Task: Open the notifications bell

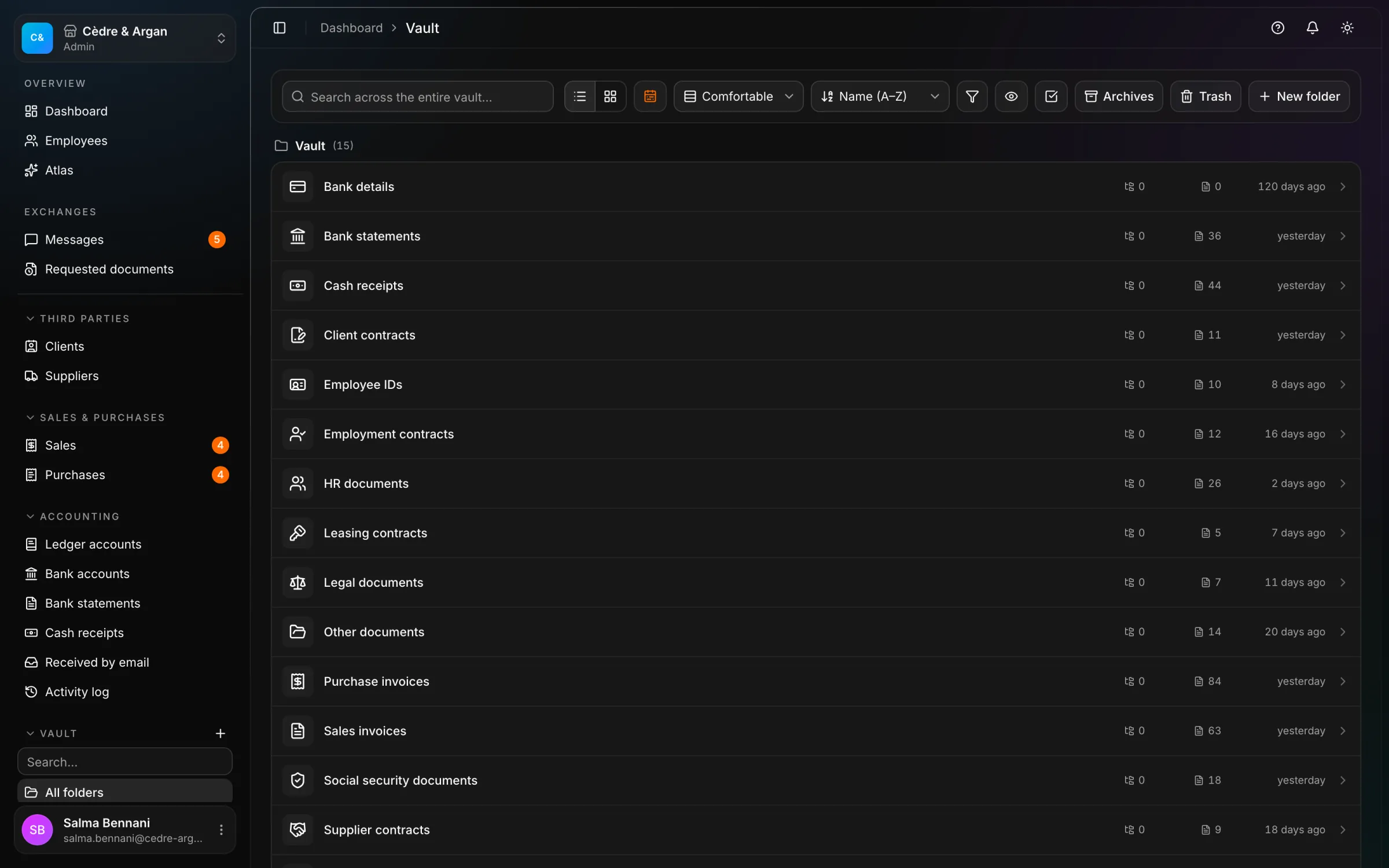Action: (1312, 28)
